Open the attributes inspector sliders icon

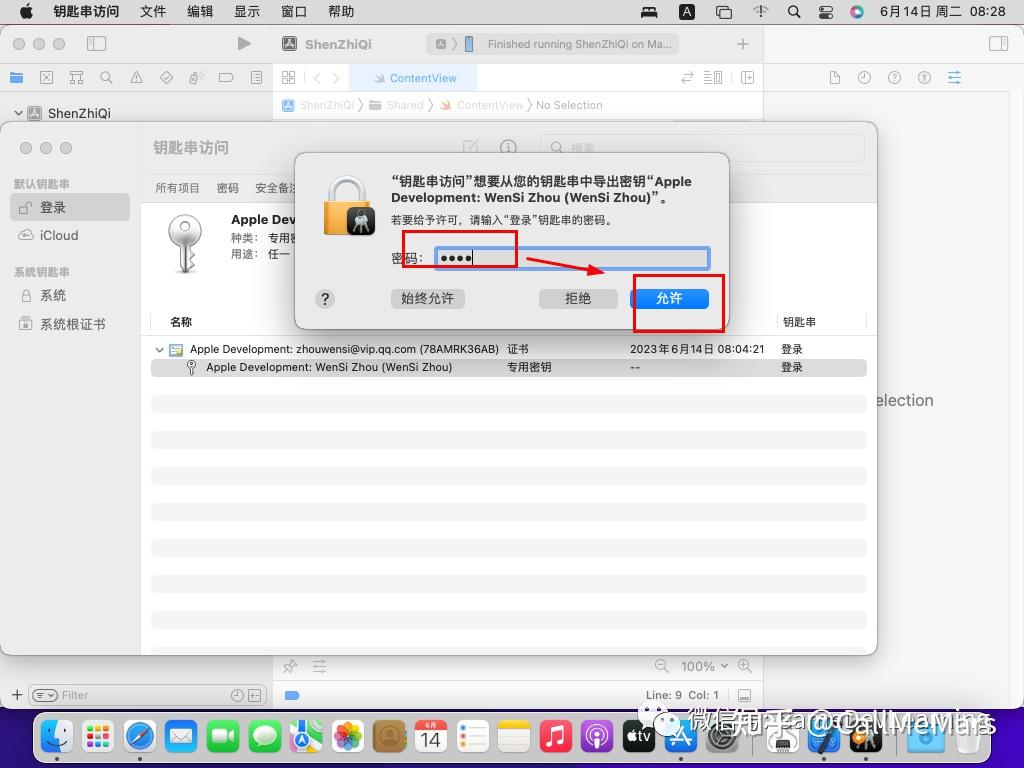coord(954,78)
